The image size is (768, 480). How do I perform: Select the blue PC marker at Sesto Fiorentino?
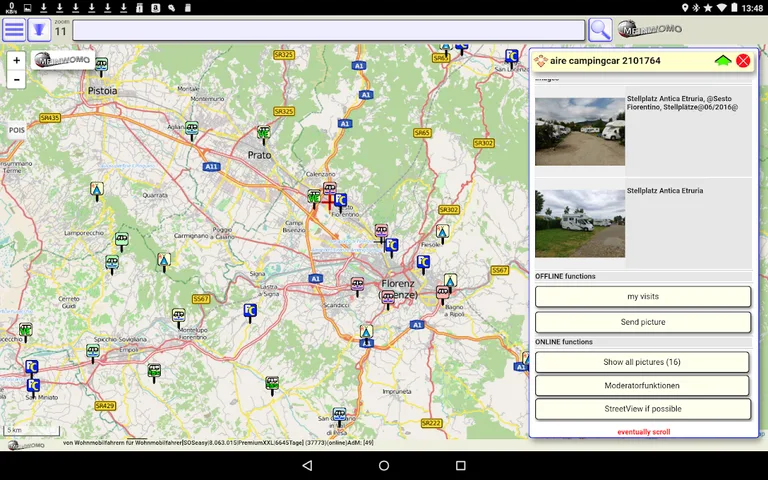[x=340, y=200]
